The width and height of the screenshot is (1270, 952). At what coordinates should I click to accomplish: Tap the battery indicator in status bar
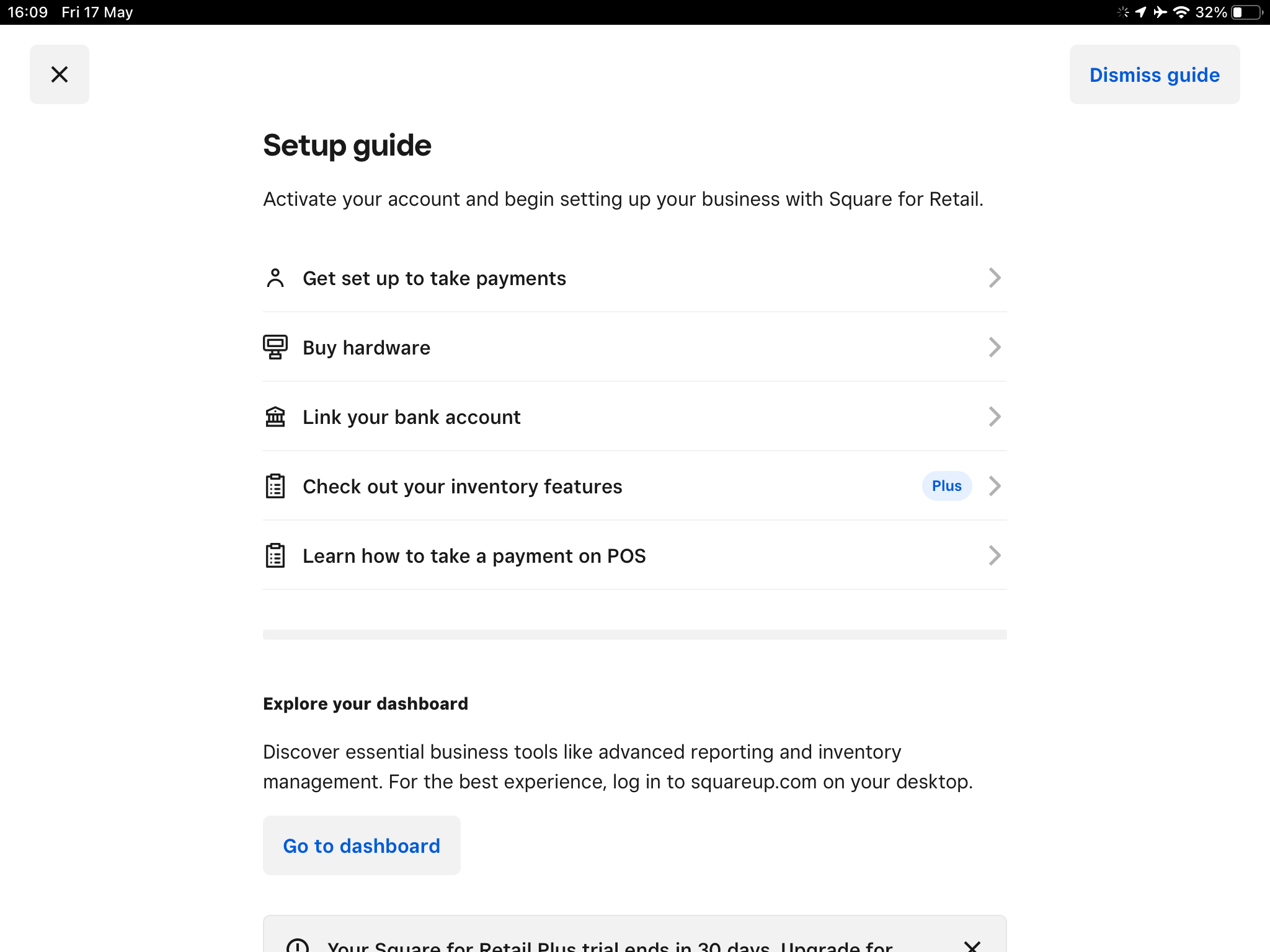[x=1246, y=12]
